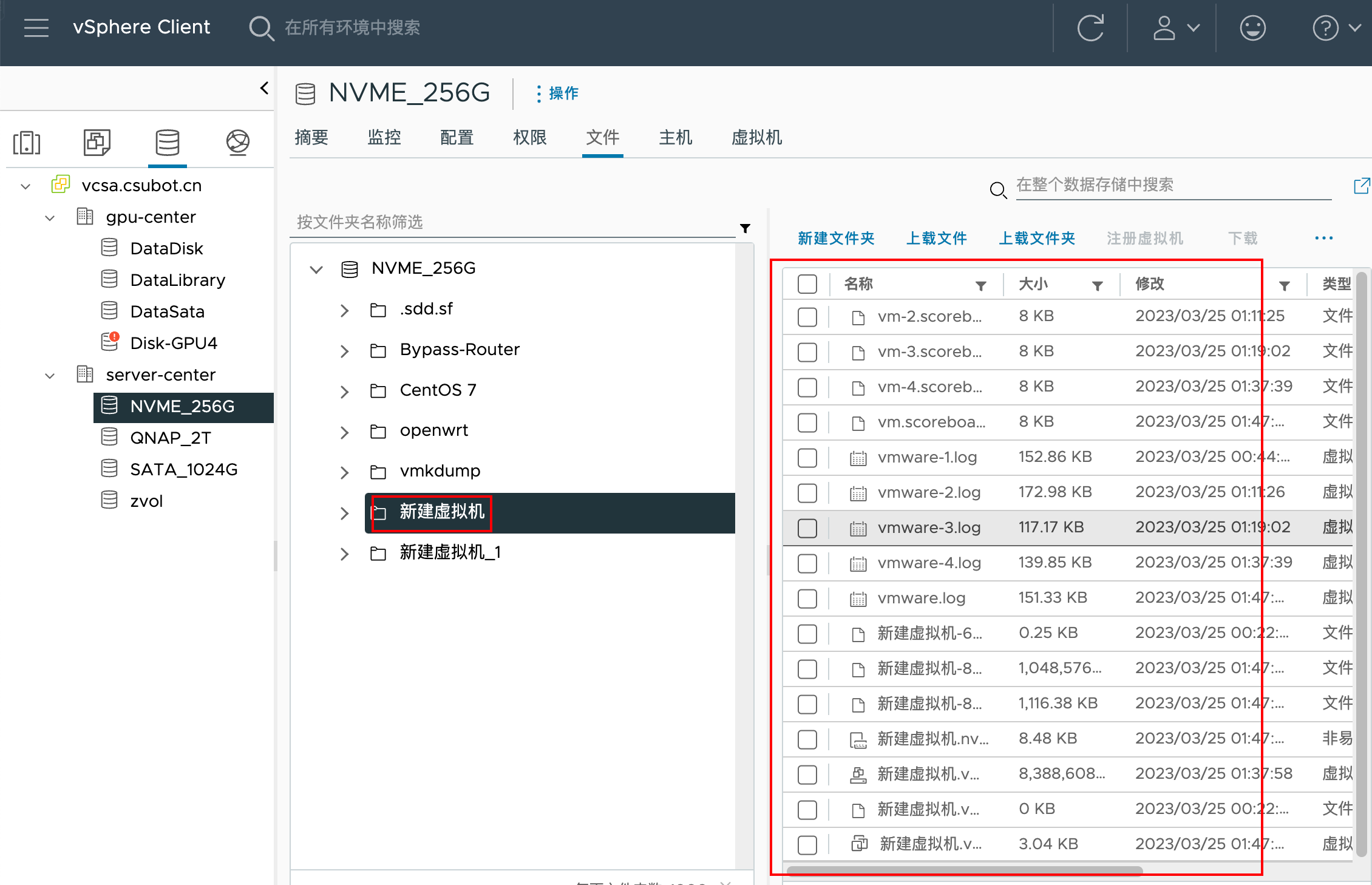
Task: Open the 虚拟机 tab
Action: click(756, 138)
